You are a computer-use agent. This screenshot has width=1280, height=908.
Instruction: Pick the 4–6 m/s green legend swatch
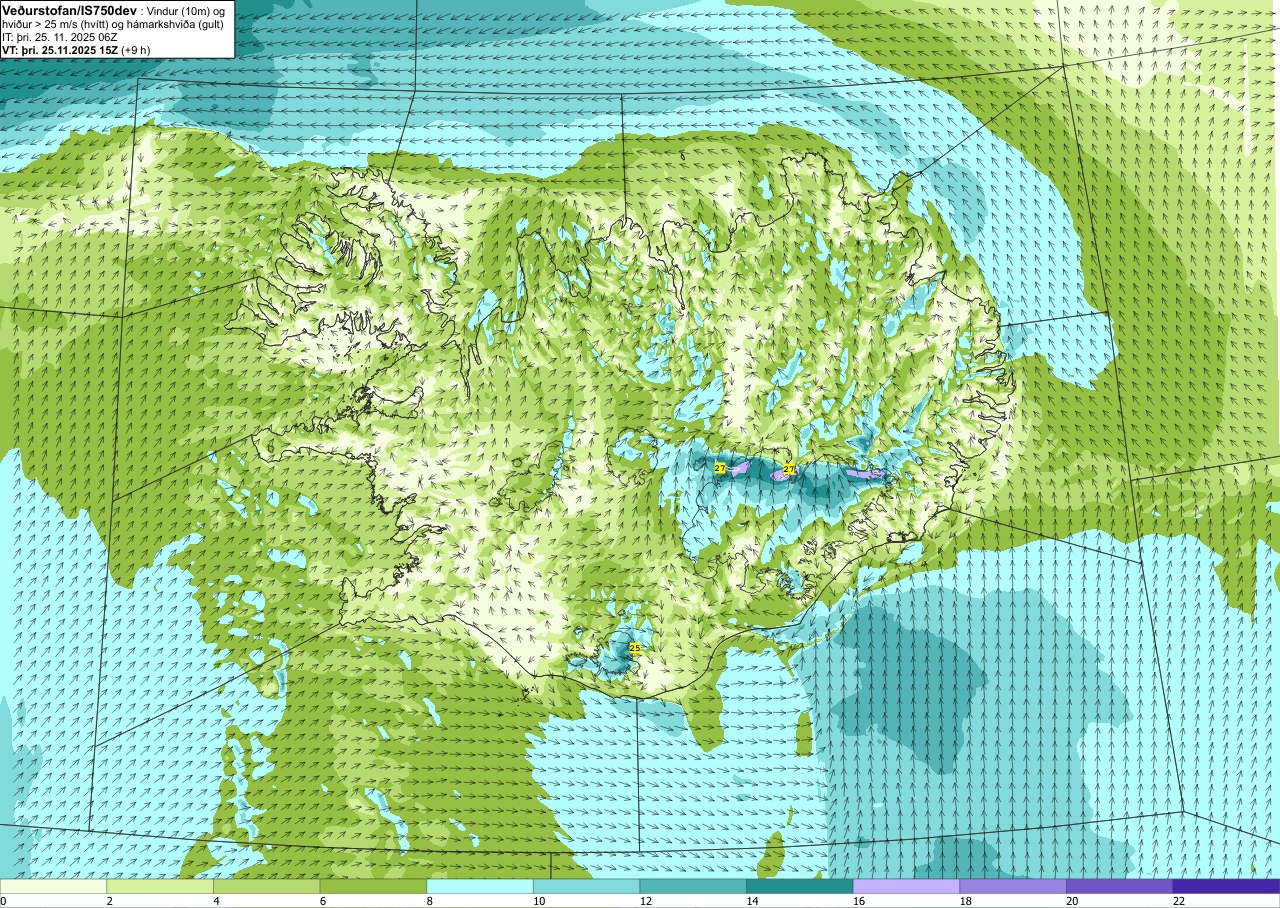coord(266,886)
